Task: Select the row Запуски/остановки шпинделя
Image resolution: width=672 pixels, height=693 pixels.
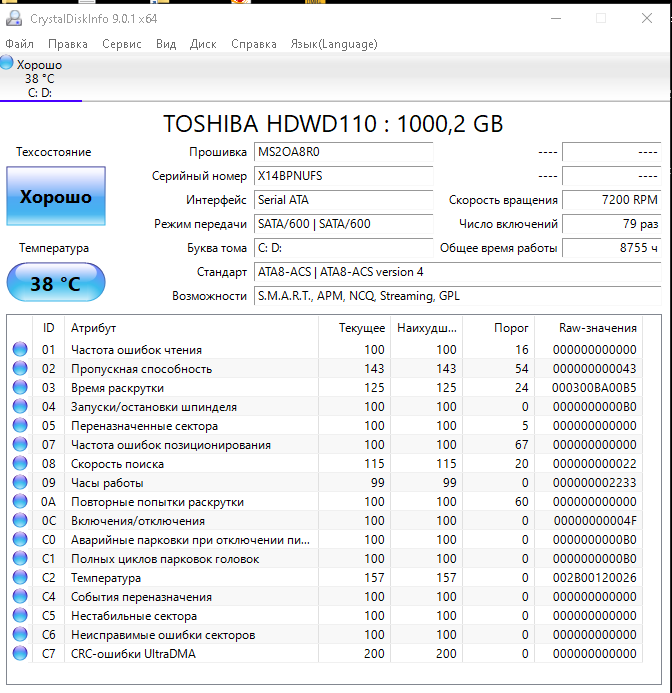Action: pos(325,406)
